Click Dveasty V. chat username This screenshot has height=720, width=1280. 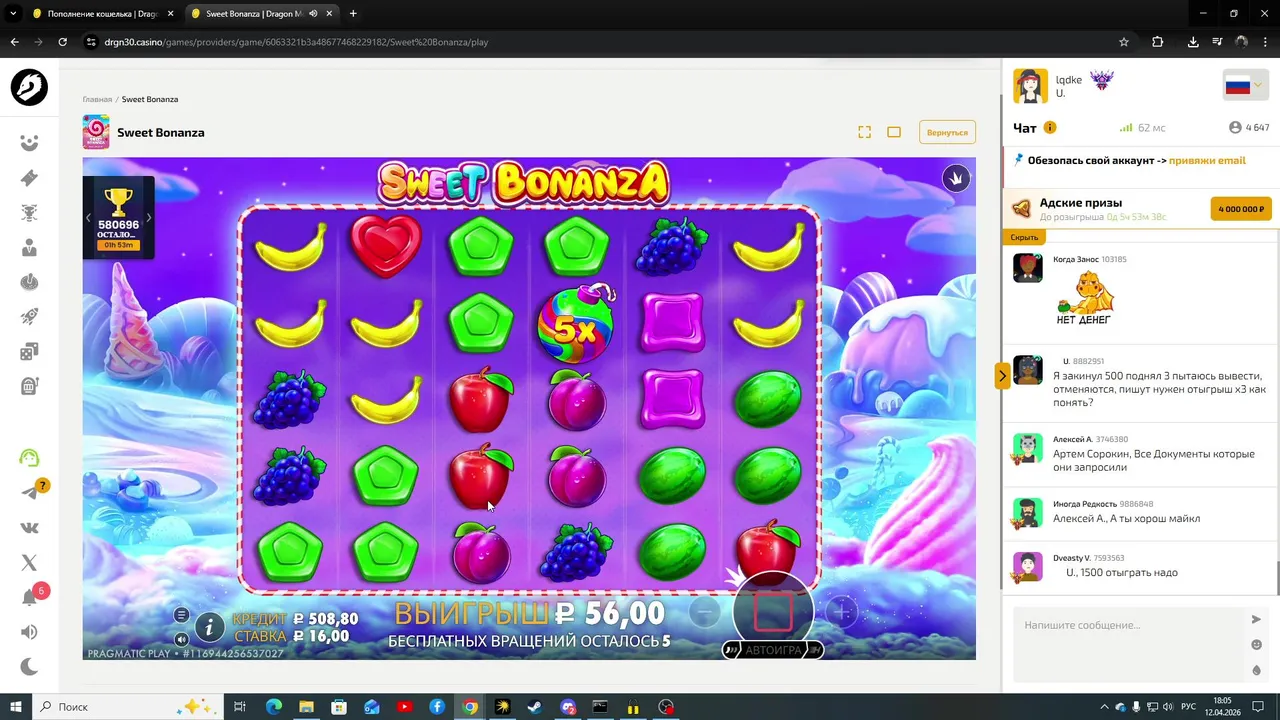pos(1071,558)
